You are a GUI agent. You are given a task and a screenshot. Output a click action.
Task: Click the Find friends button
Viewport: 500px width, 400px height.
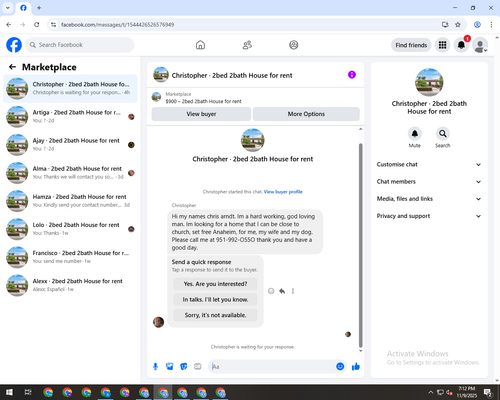click(411, 45)
